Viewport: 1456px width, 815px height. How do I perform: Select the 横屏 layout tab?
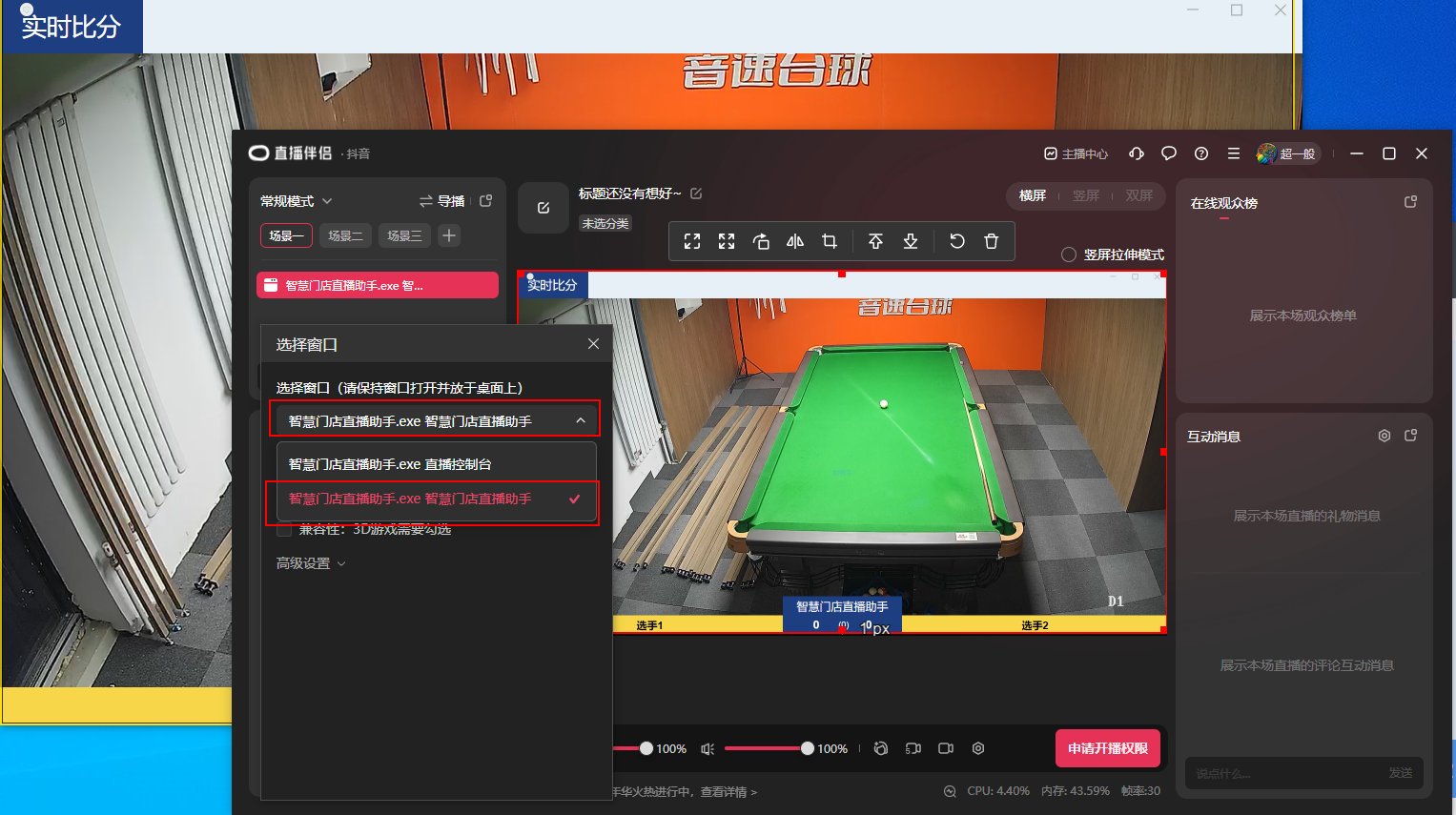1033,195
